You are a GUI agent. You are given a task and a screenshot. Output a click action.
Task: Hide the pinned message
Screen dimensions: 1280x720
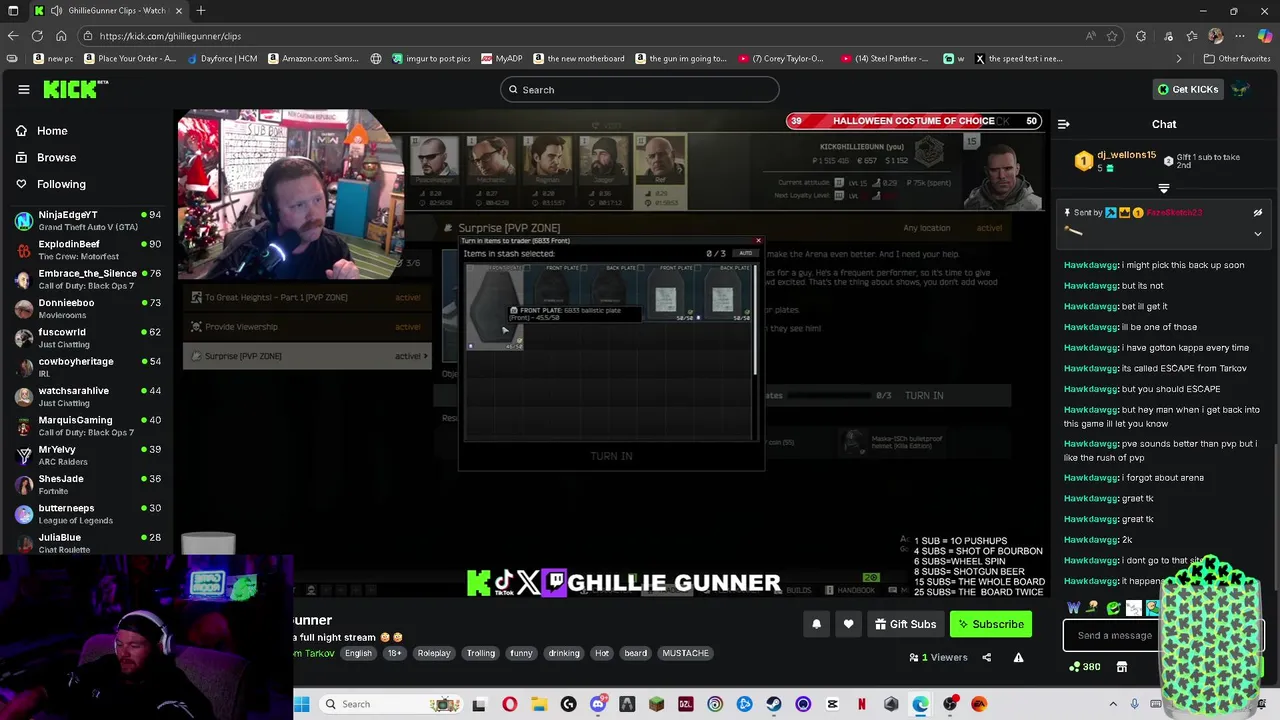(1258, 212)
